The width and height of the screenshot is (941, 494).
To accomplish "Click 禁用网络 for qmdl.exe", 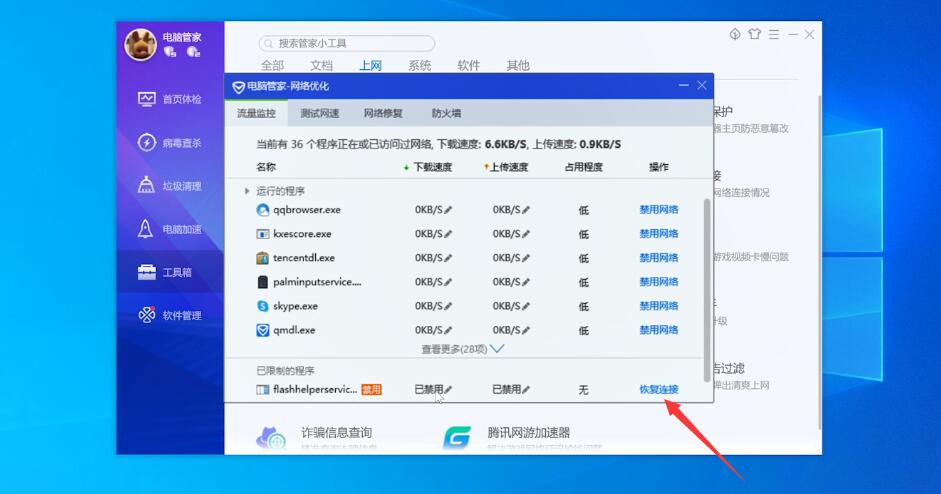I will 658,330.
